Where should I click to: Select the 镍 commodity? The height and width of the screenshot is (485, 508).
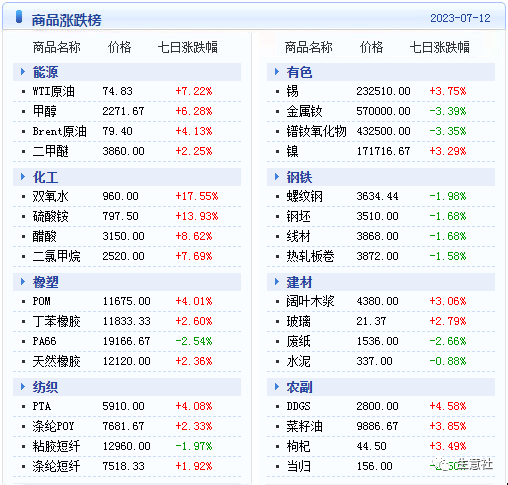[292, 151]
